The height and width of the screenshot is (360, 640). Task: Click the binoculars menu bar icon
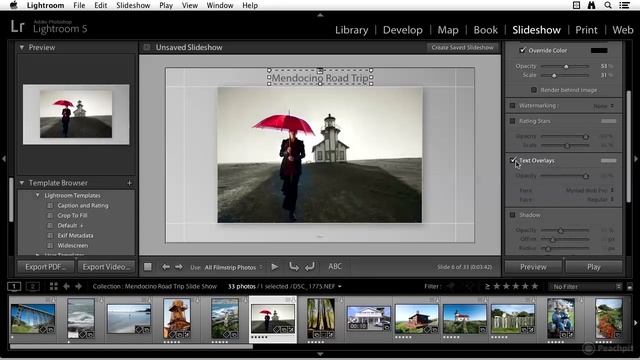click(591, 5)
